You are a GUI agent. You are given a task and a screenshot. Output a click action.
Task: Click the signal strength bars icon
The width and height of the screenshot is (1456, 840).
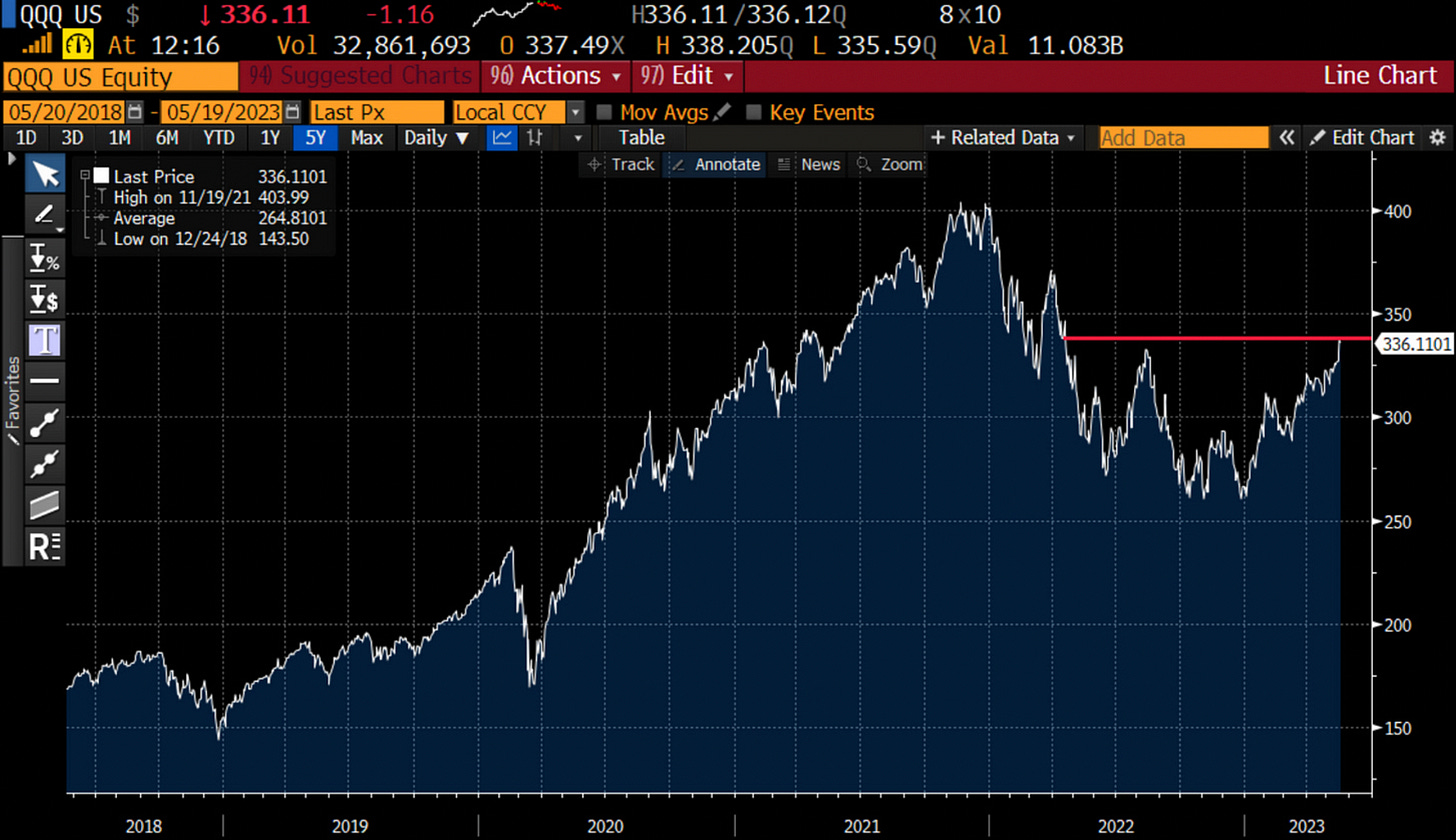37,45
